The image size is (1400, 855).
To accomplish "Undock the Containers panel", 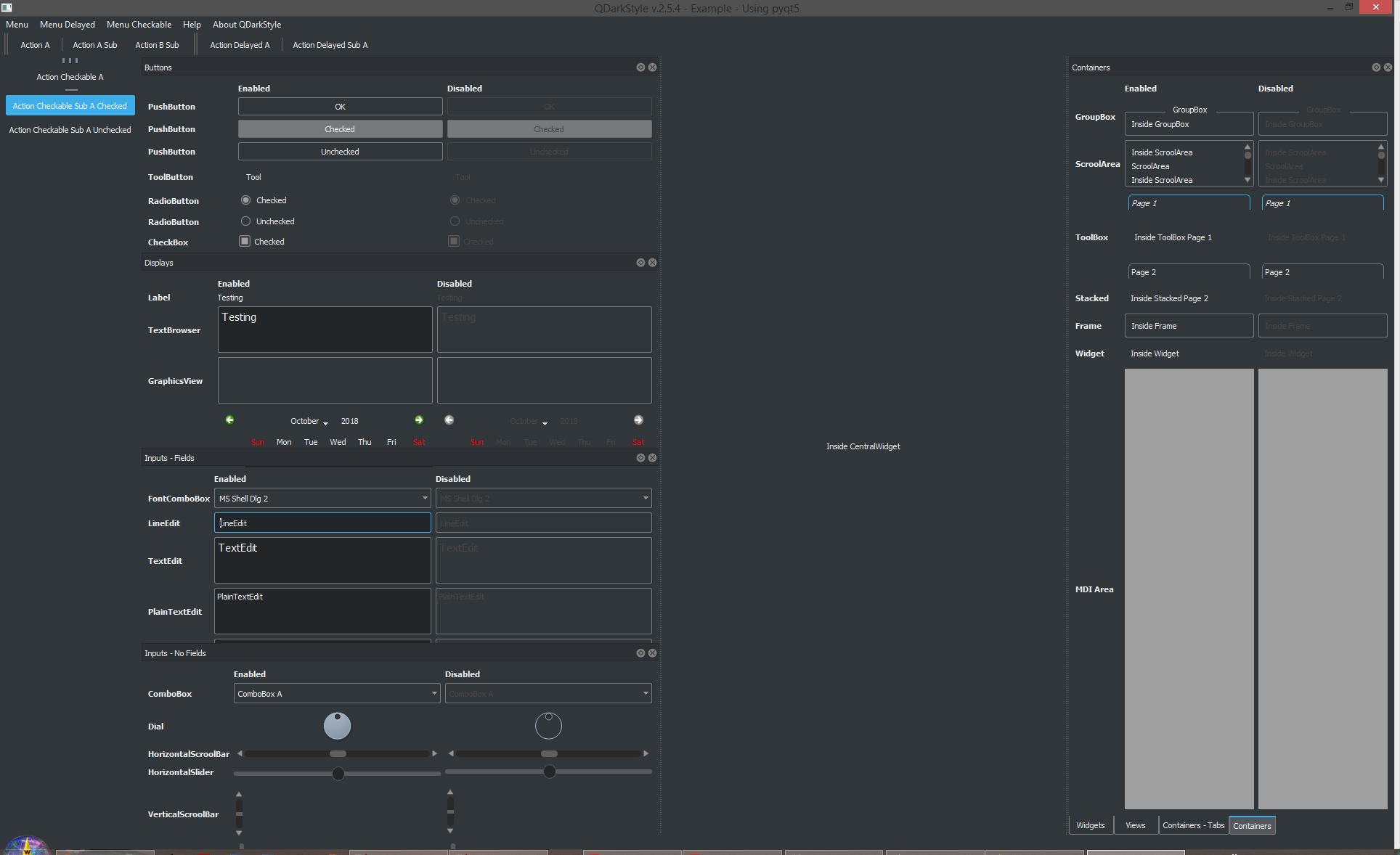I will click(1376, 67).
